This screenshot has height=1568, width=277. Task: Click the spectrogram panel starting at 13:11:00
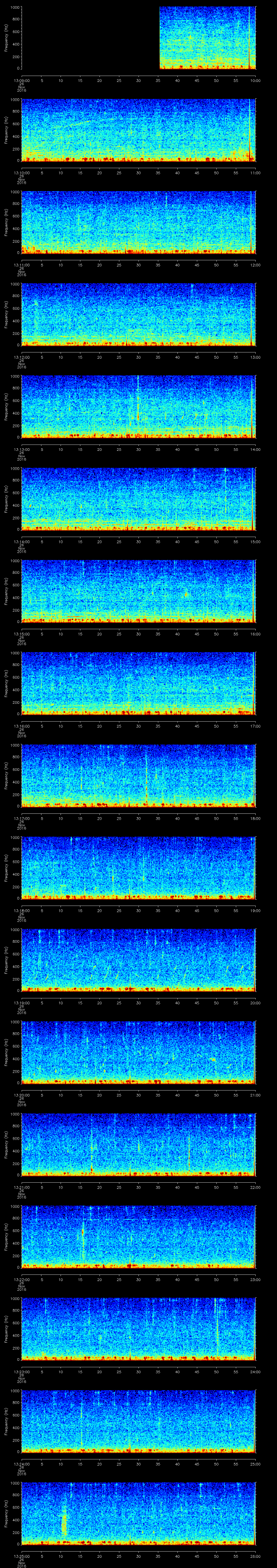pyautogui.click(x=139, y=223)
